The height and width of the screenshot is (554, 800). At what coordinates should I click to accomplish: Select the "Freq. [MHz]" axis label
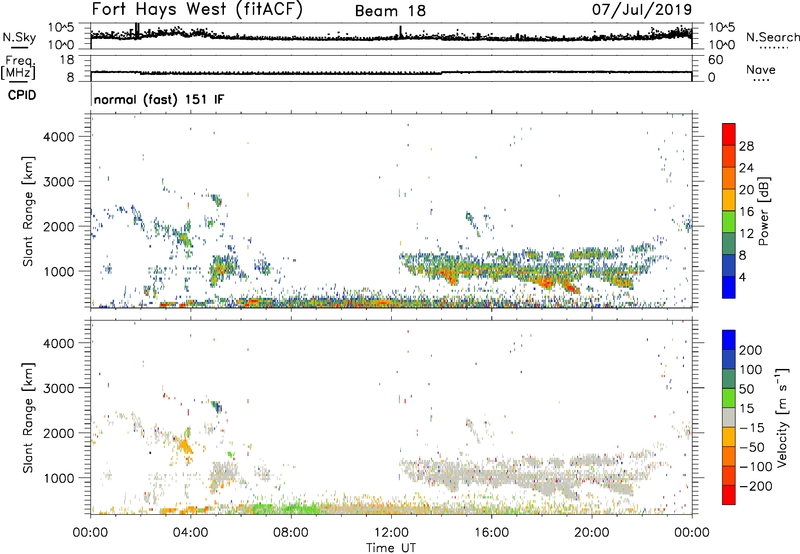pos(18,68)
